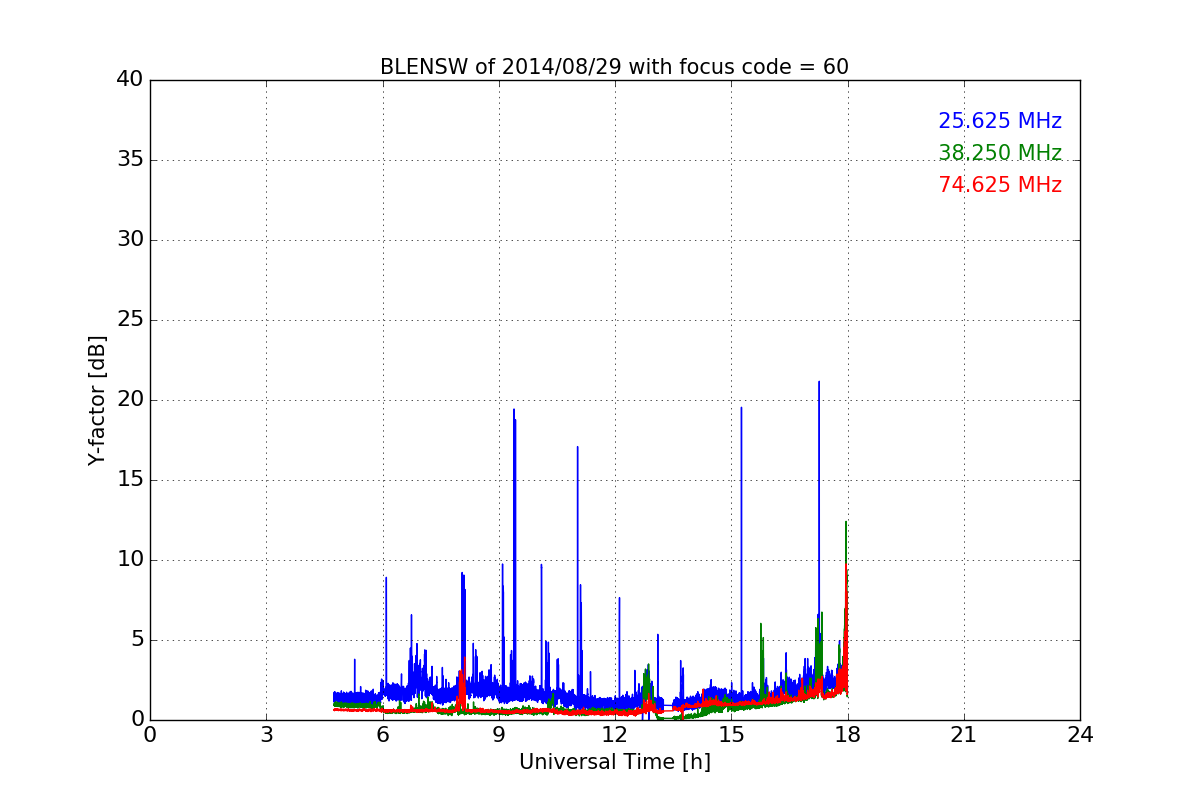Select the 38.250 MHz legend label
Screen dimensions: 1200x800
1000,153
